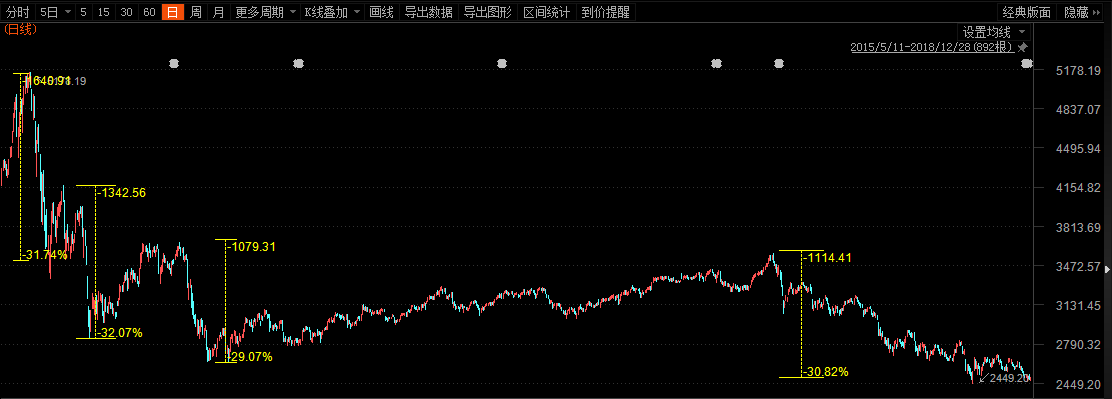Screen dimensions: 1112x399
Task: Click the 画线 drawing tools button
Action: pos(382,12)
